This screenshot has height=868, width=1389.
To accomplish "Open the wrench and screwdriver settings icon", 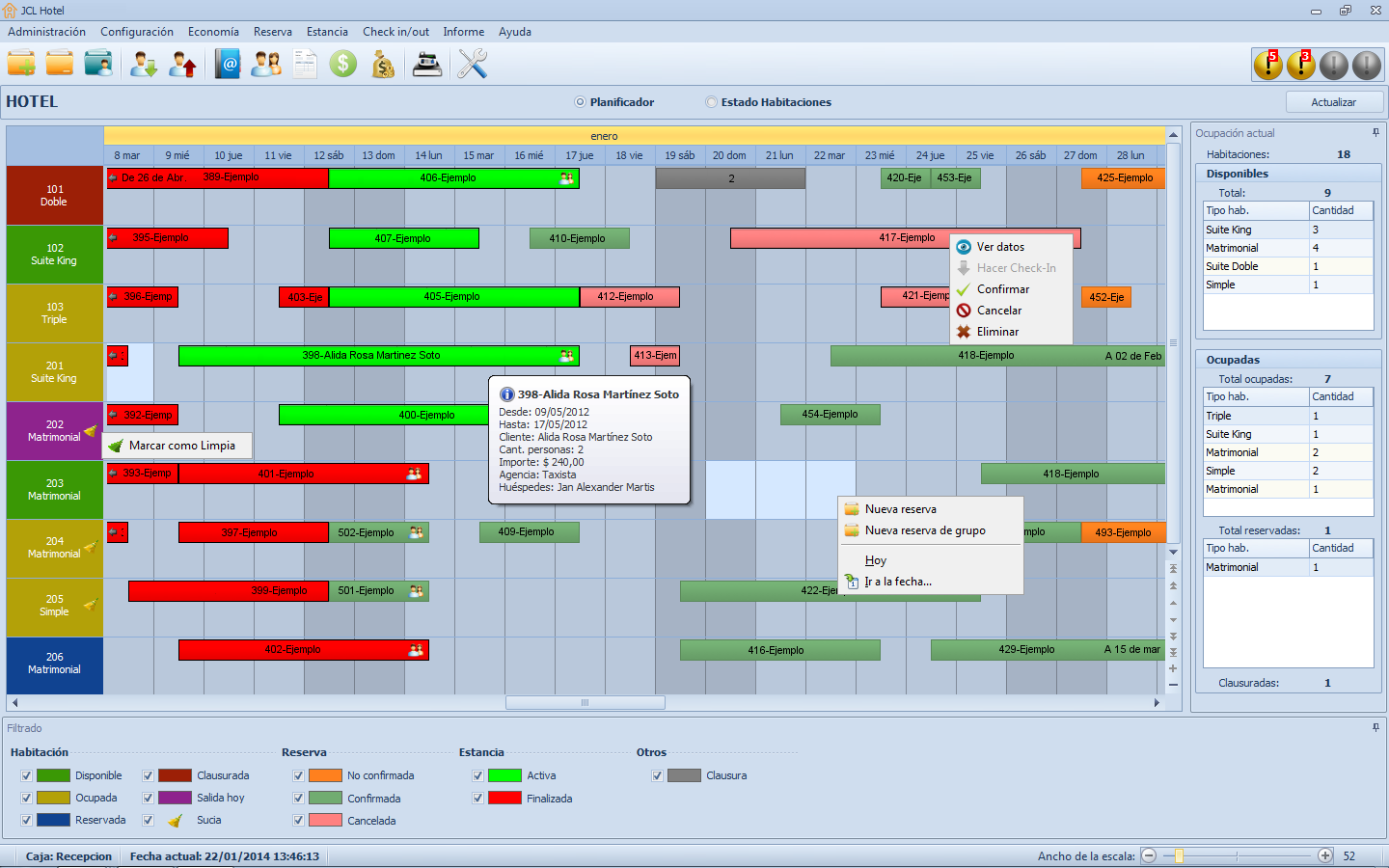I will [x=472, y=65].
